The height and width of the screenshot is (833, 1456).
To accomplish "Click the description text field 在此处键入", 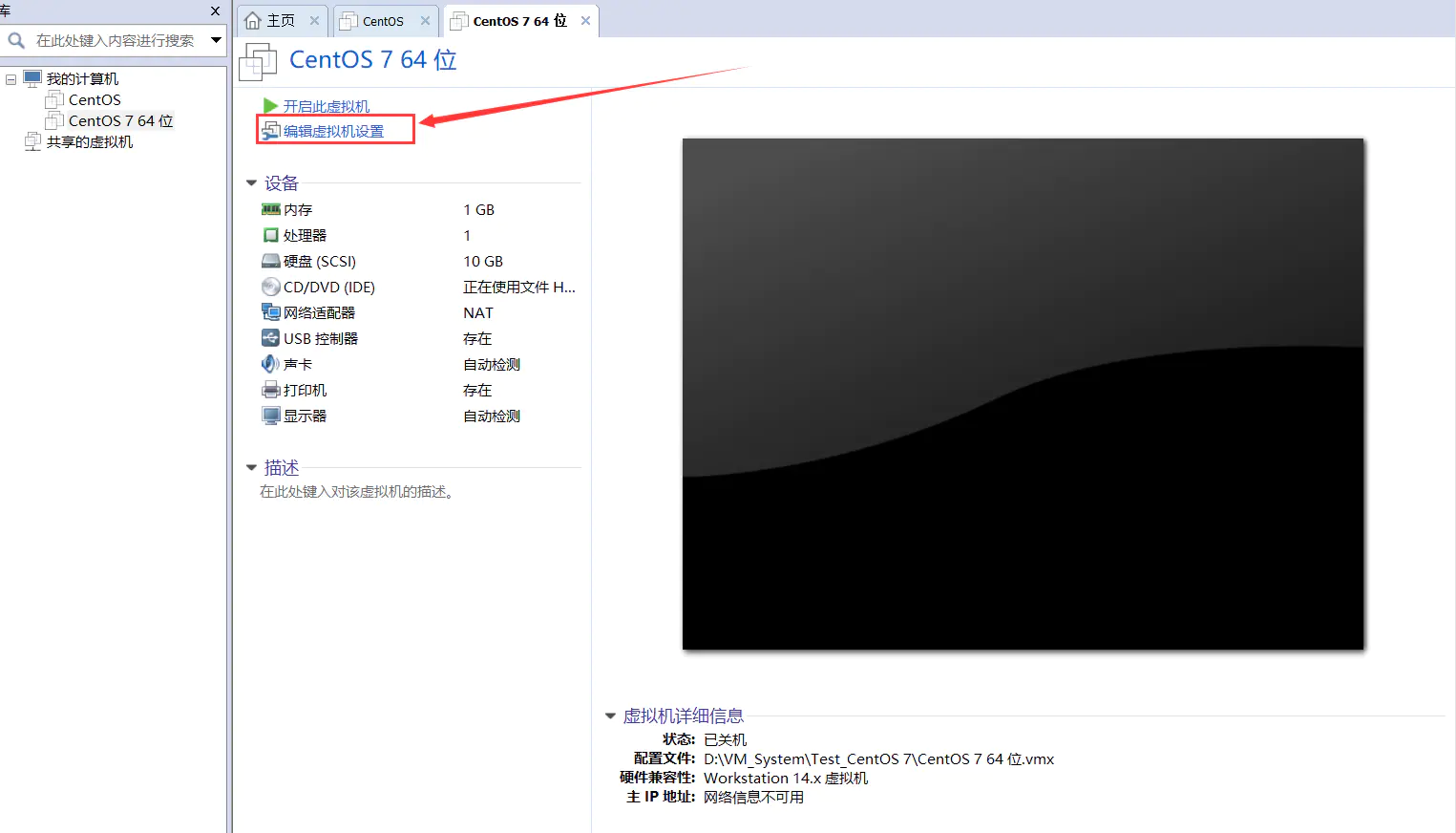I will click(x=359, y=491).
